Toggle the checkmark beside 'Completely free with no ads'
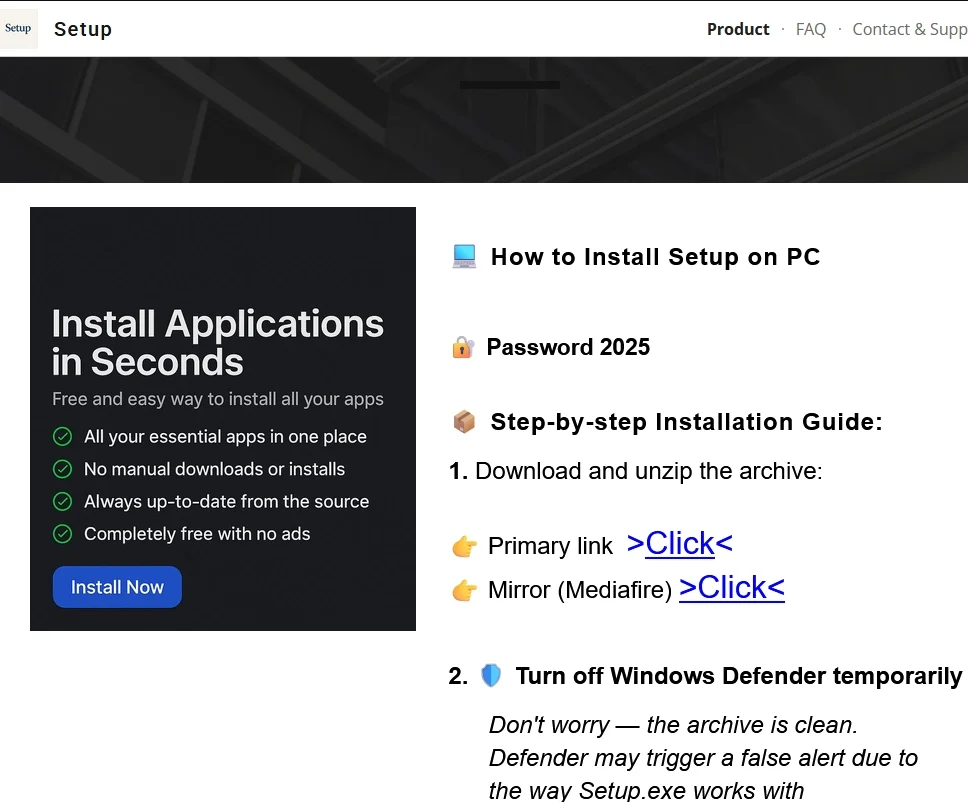Viewport: 968px width, 802px height. [x=62, y=533]
